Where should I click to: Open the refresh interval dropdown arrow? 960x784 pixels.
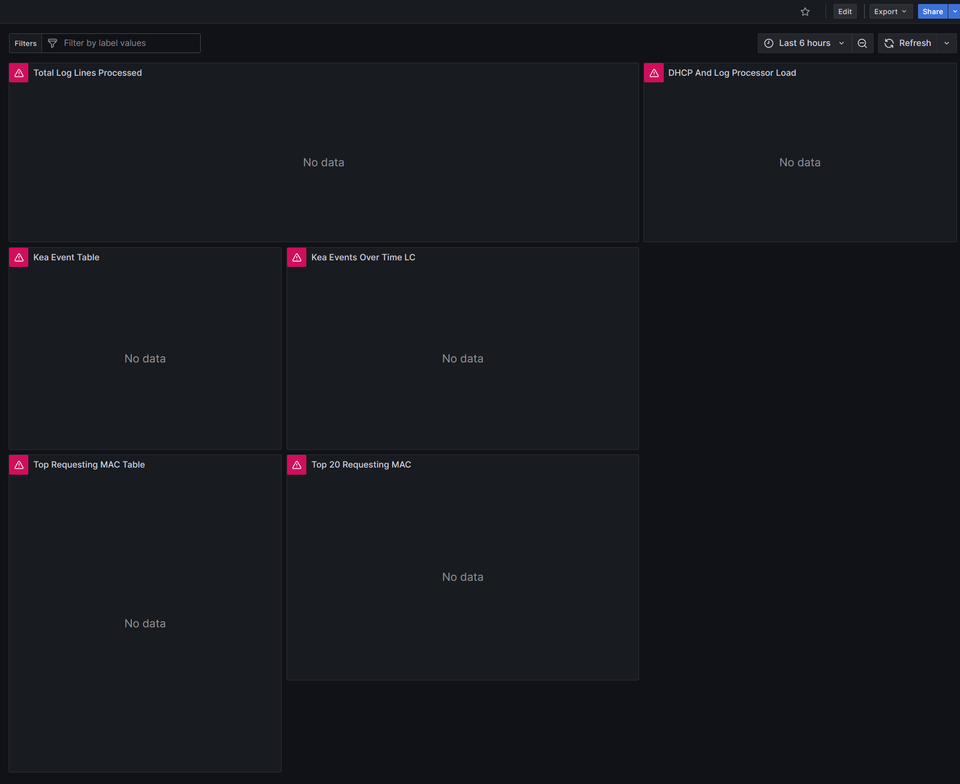tap(947, 43)
